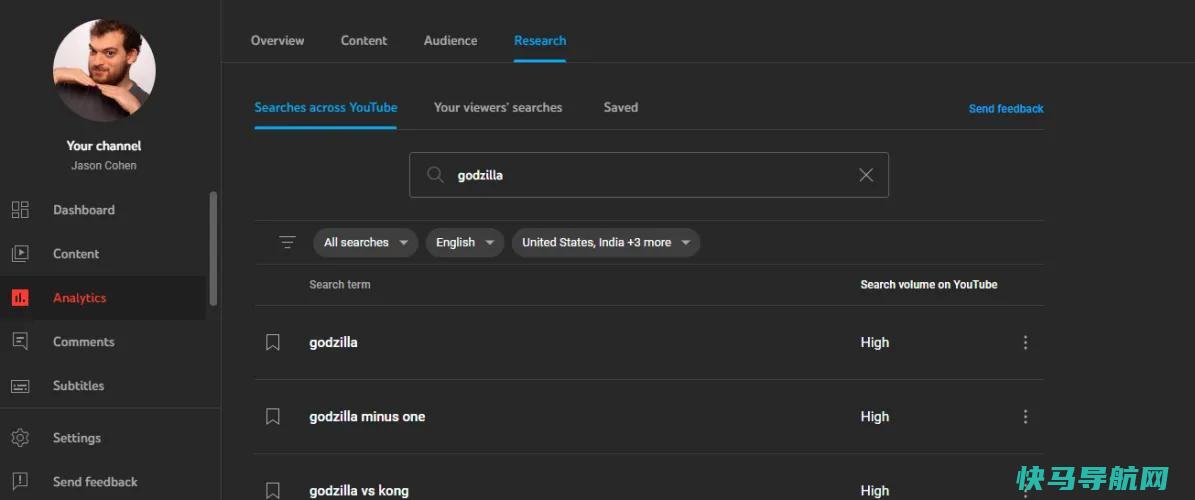Bookmark the 'godzilla minus one' term
Viewport: 1195px width, 500px height.
pyautogui.click(x=273, y=416)
